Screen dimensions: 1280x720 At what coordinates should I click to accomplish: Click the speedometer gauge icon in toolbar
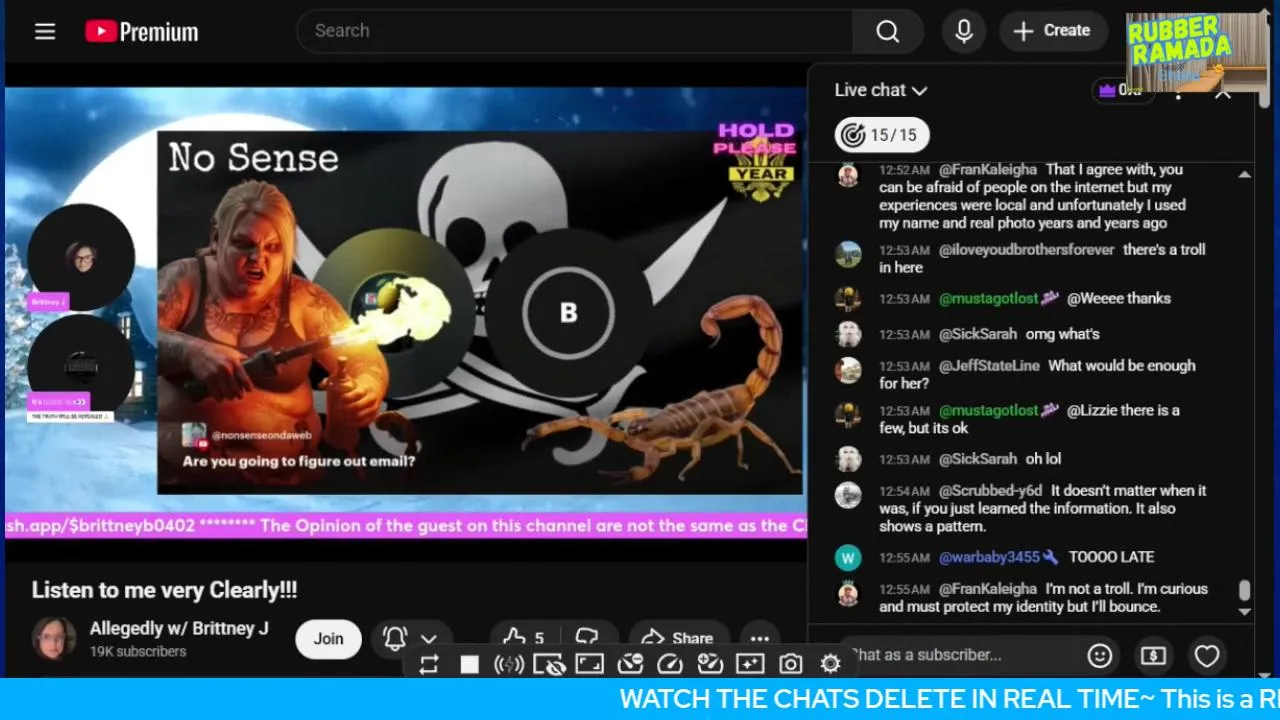[670, 664]
